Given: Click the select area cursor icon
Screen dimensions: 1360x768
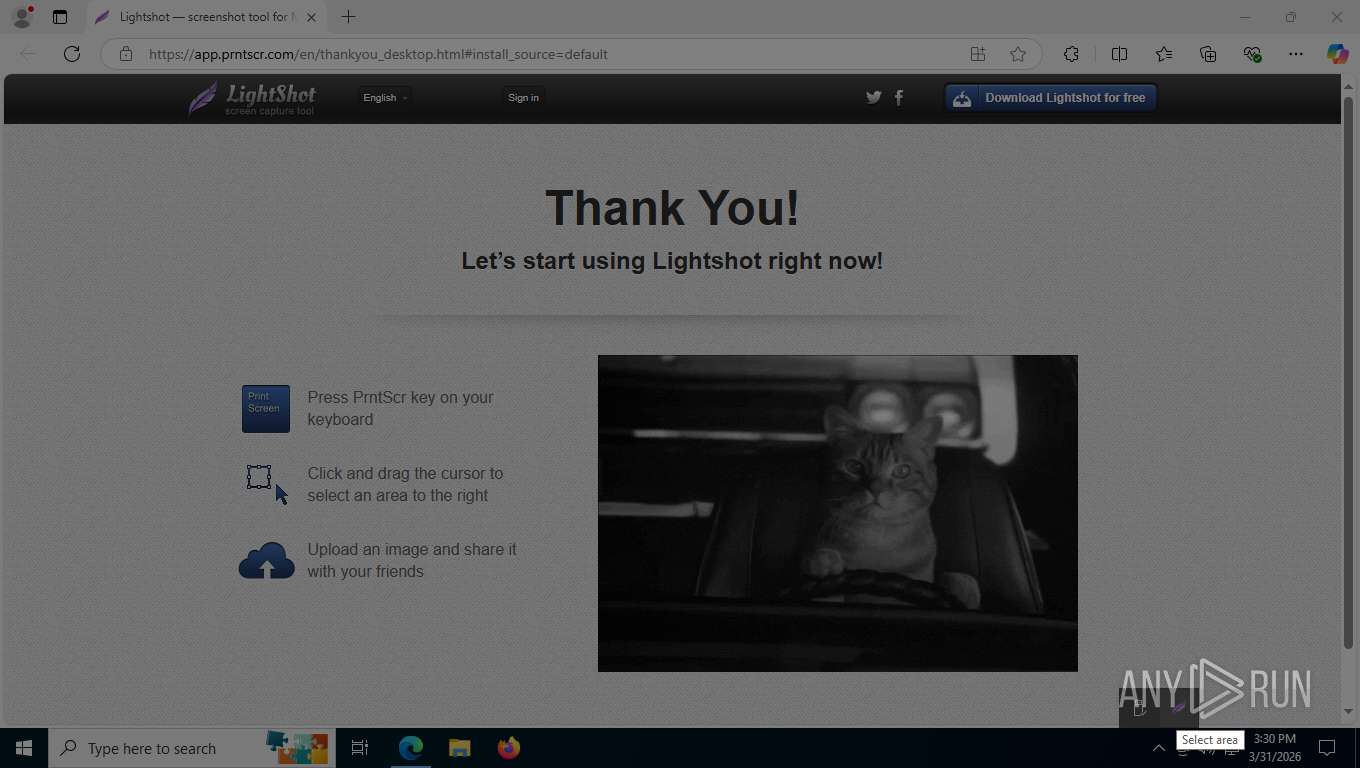Looking at the screenshot, I should coord(267,484).
